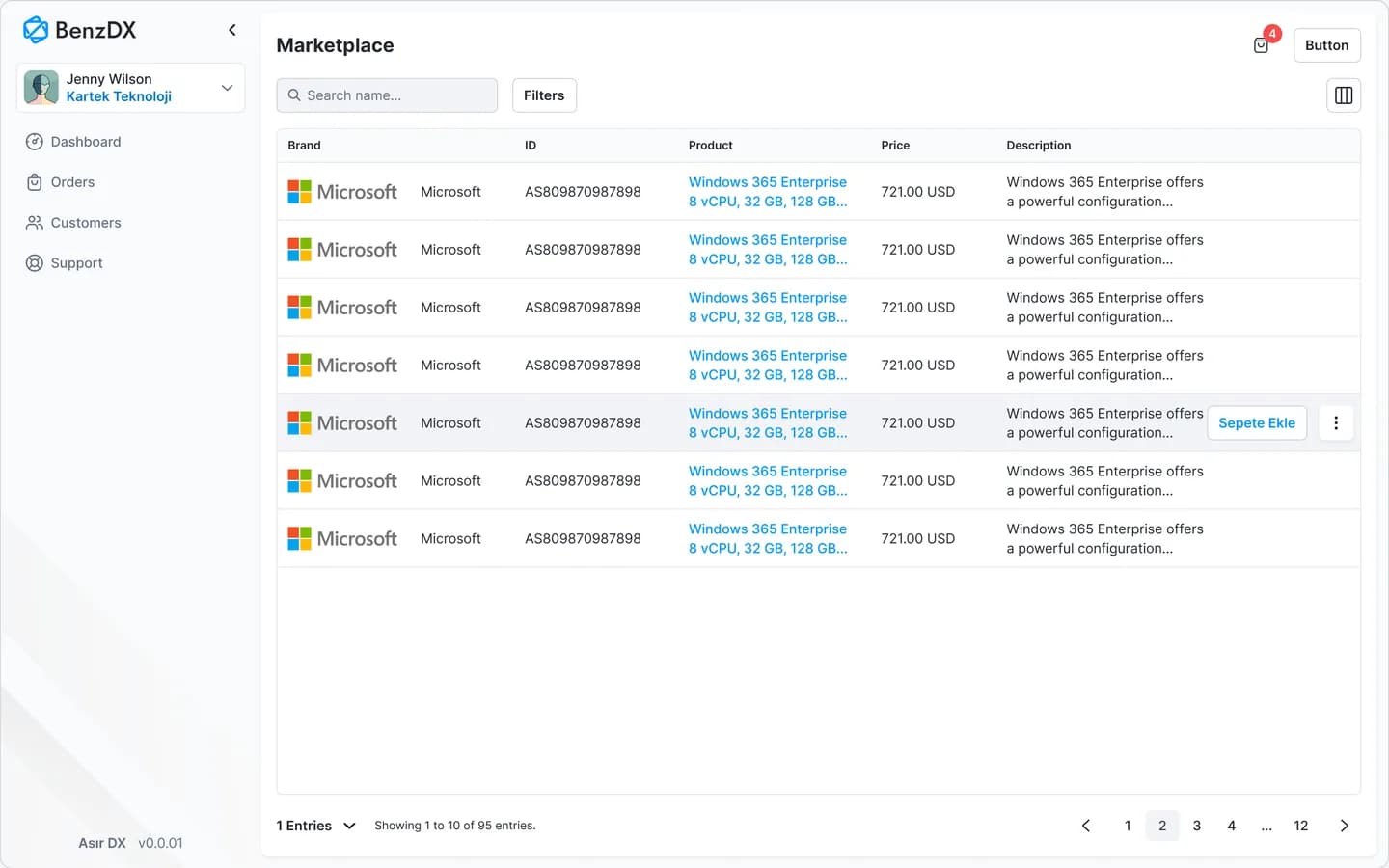Open the column layout toggle icon
The image size is (1389, 868).
click(1344, 95)
